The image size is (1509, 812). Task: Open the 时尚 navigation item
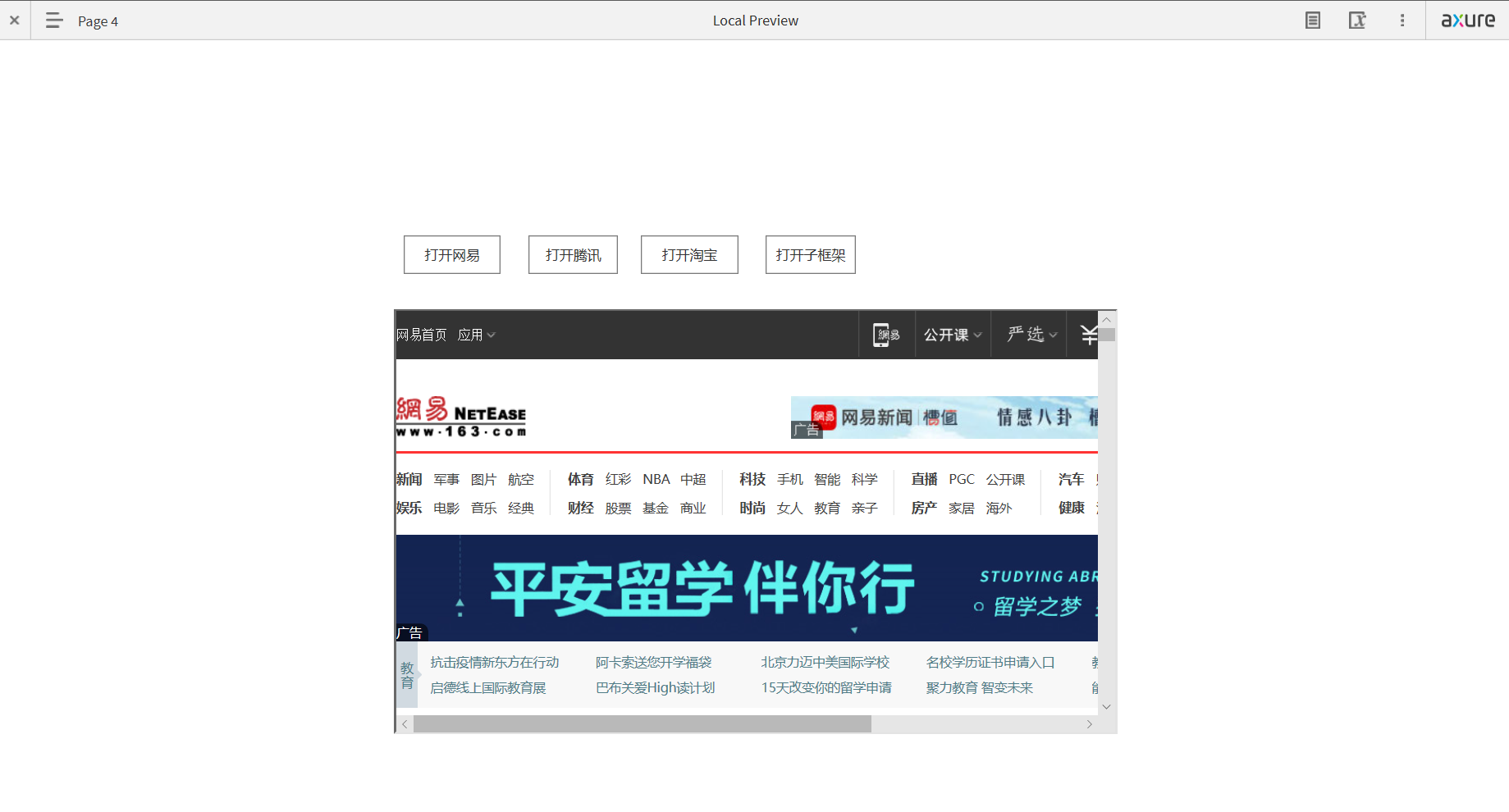[752, 508]
